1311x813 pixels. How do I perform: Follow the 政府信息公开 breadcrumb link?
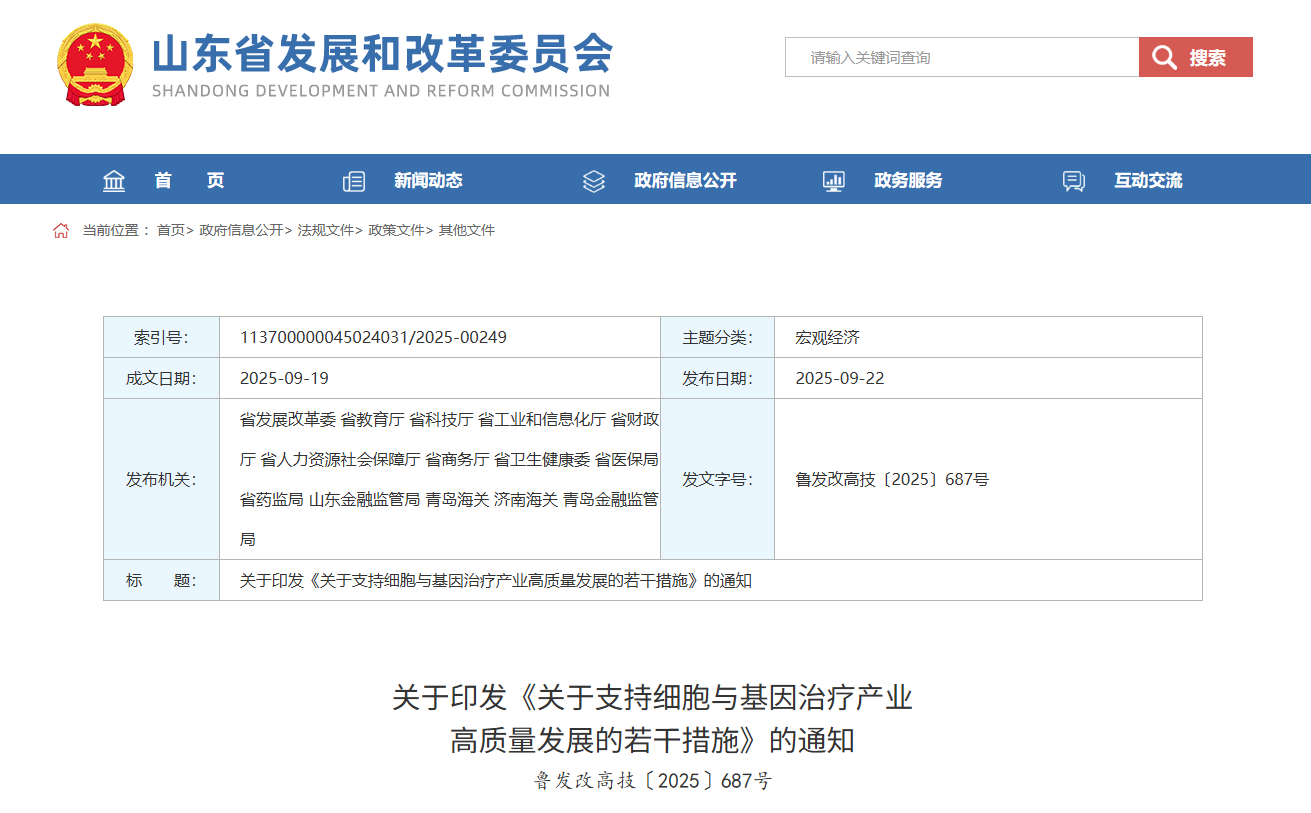[x=241, y=231]
